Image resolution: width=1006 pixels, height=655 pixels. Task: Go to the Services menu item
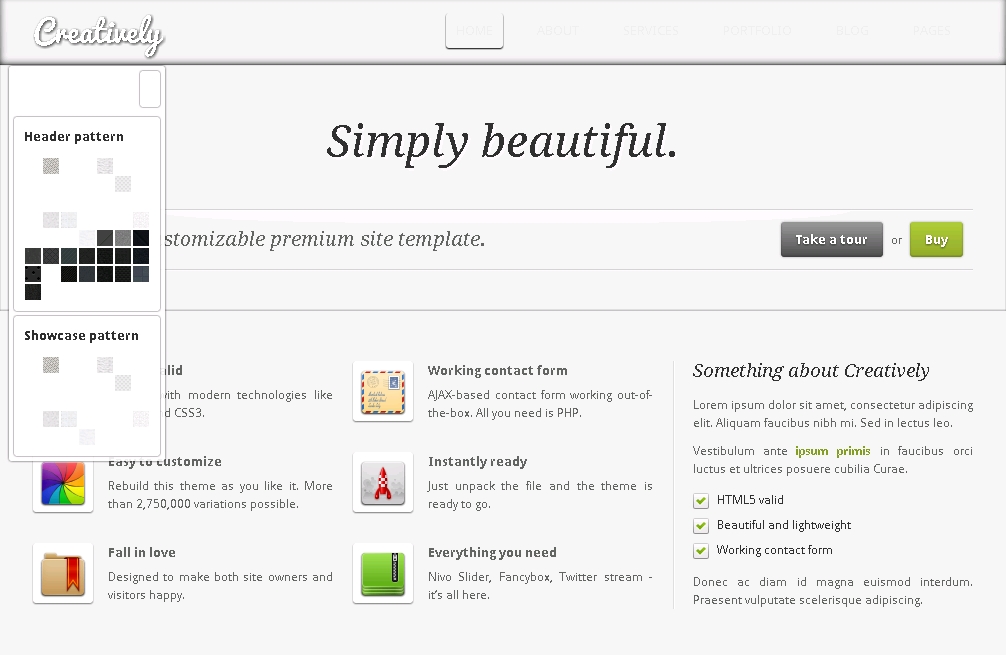pyautogui.click(x=651, y=31)
